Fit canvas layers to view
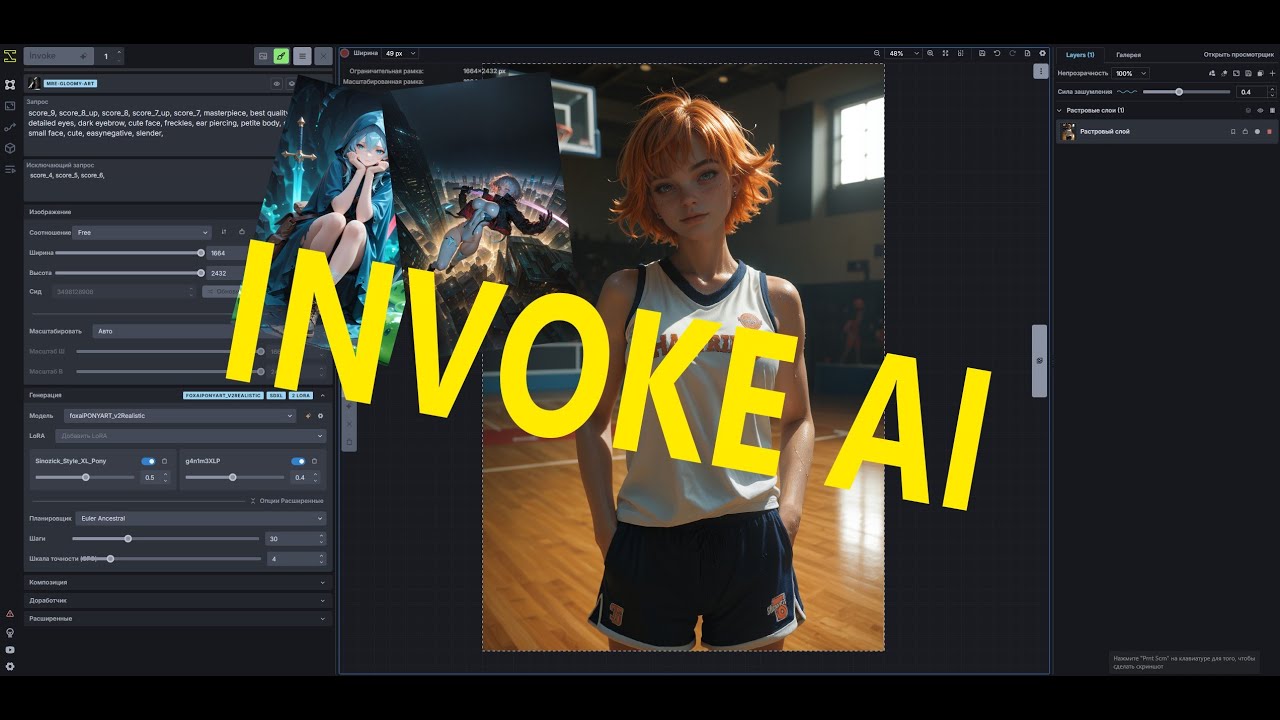1280x720 pixels. click(x=945, y=53)
